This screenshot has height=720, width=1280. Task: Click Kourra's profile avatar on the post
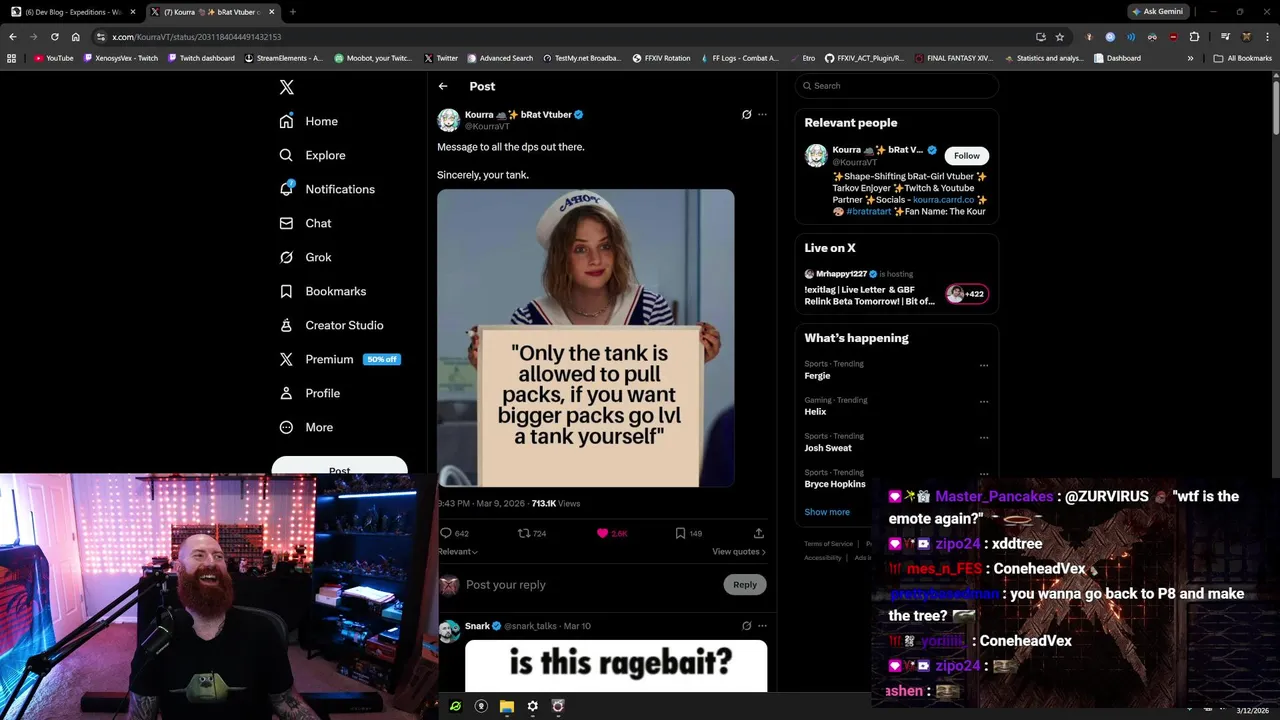point(449,120)
